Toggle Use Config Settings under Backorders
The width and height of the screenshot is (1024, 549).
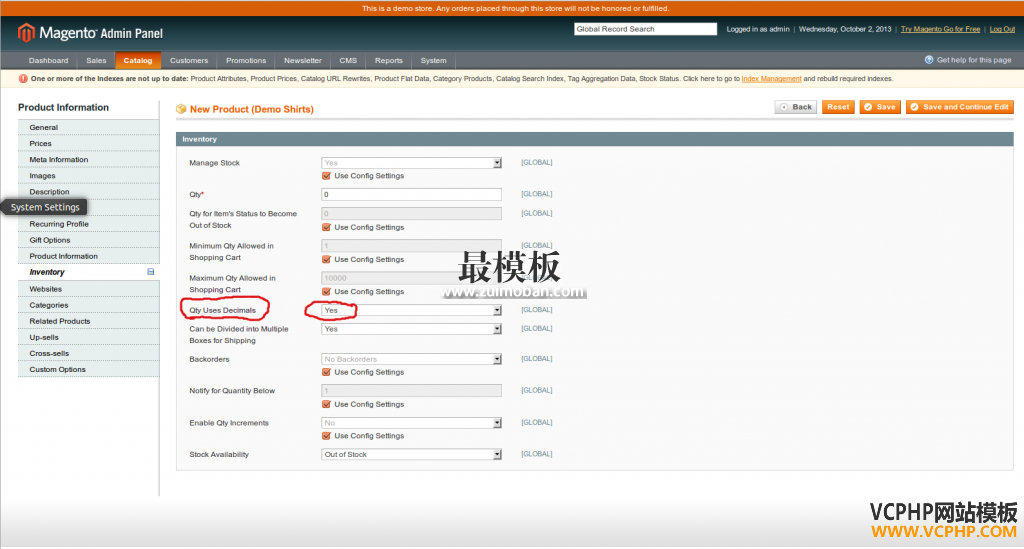point(326,372)
